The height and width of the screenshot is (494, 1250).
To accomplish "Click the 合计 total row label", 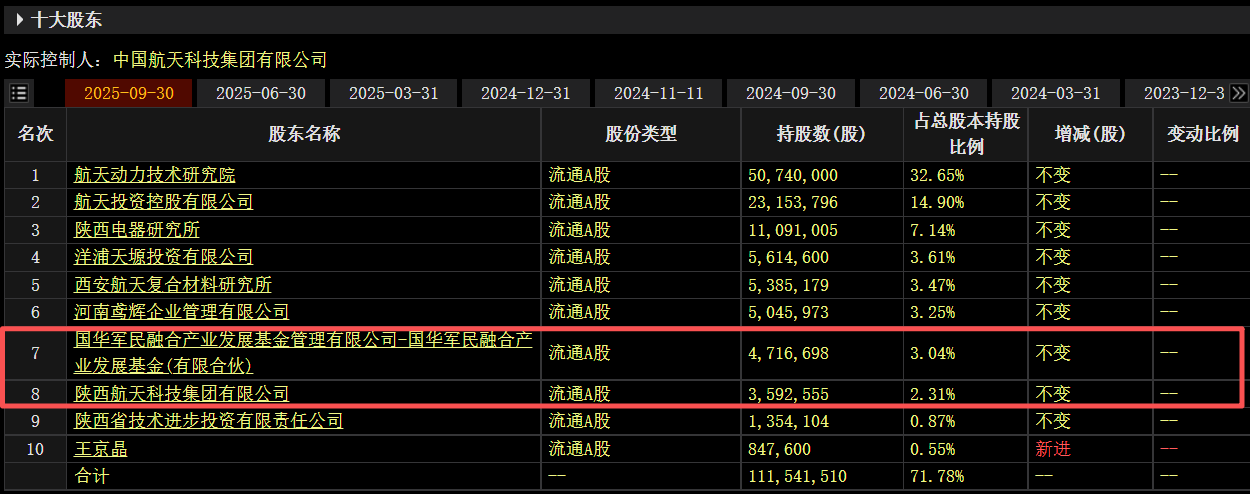I will click(92, 476).
